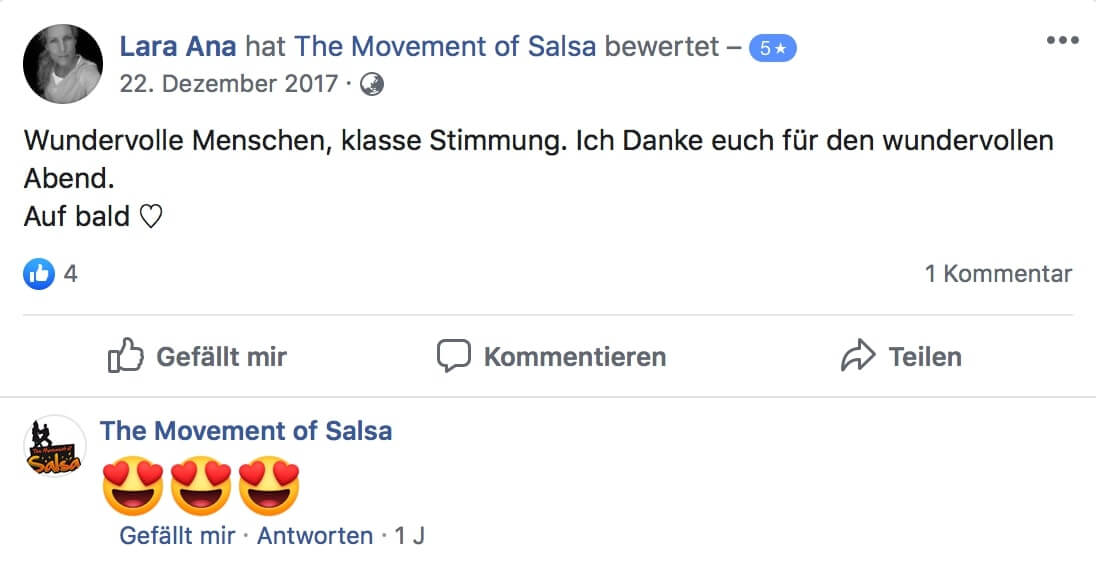
Task: Open the 22. Dezember 2017 post timestamp
Action: pos(229,84)
